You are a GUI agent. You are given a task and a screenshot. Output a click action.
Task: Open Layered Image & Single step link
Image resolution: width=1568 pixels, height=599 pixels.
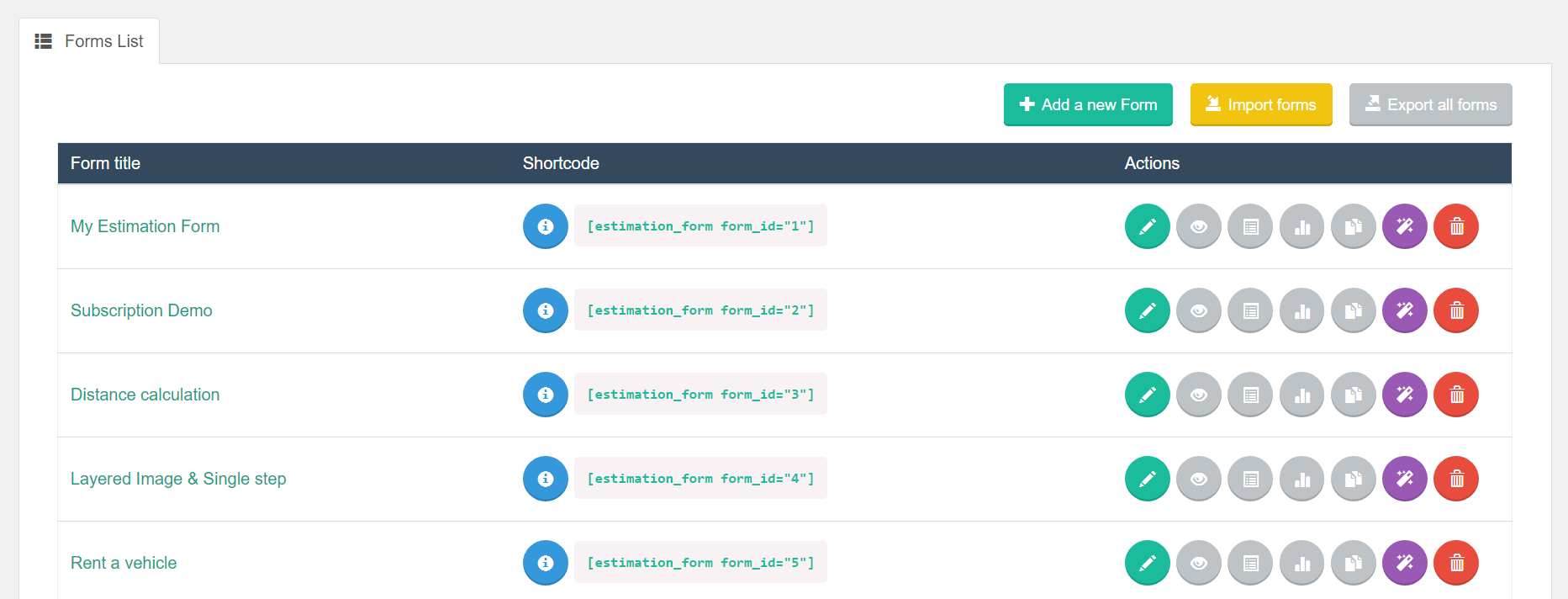pyautogui.click(x=178, y=479)
